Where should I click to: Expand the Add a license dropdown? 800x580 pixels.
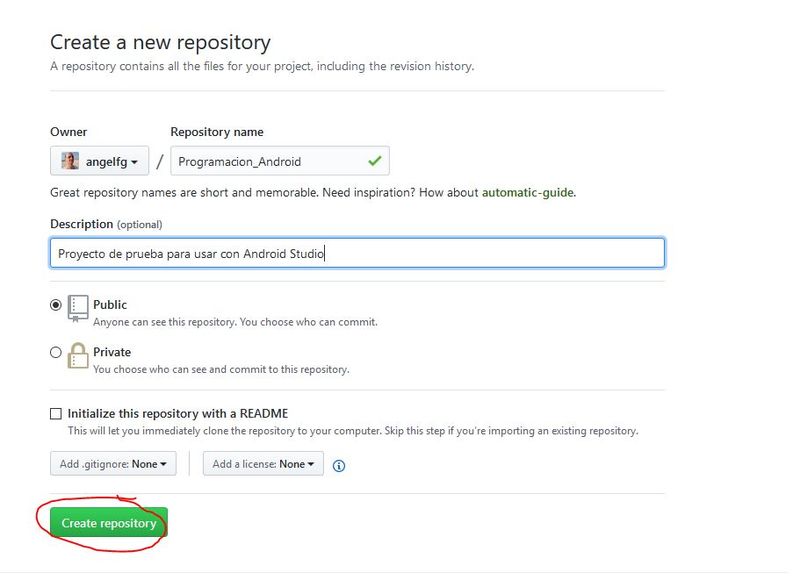pyautogui.click(x=263, y=464)
